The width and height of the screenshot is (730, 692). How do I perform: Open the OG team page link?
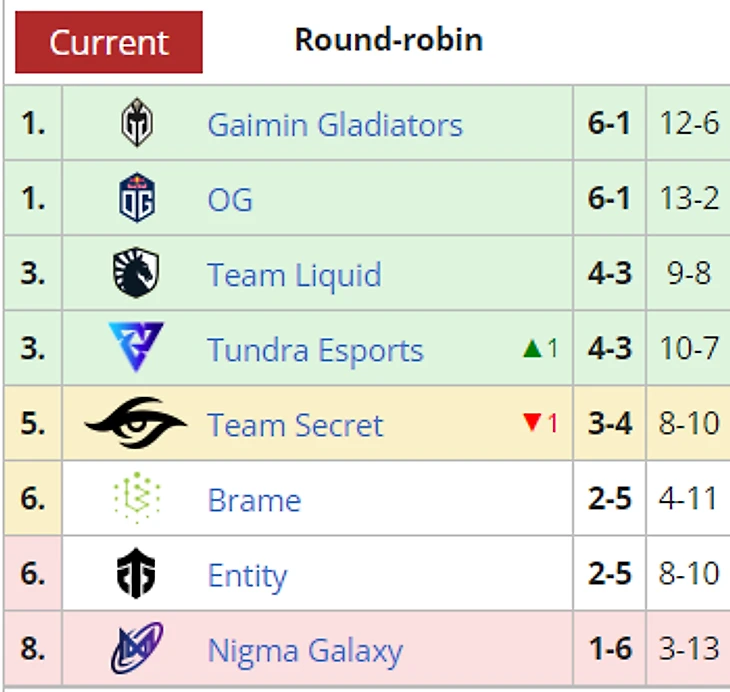click(230, 199)
